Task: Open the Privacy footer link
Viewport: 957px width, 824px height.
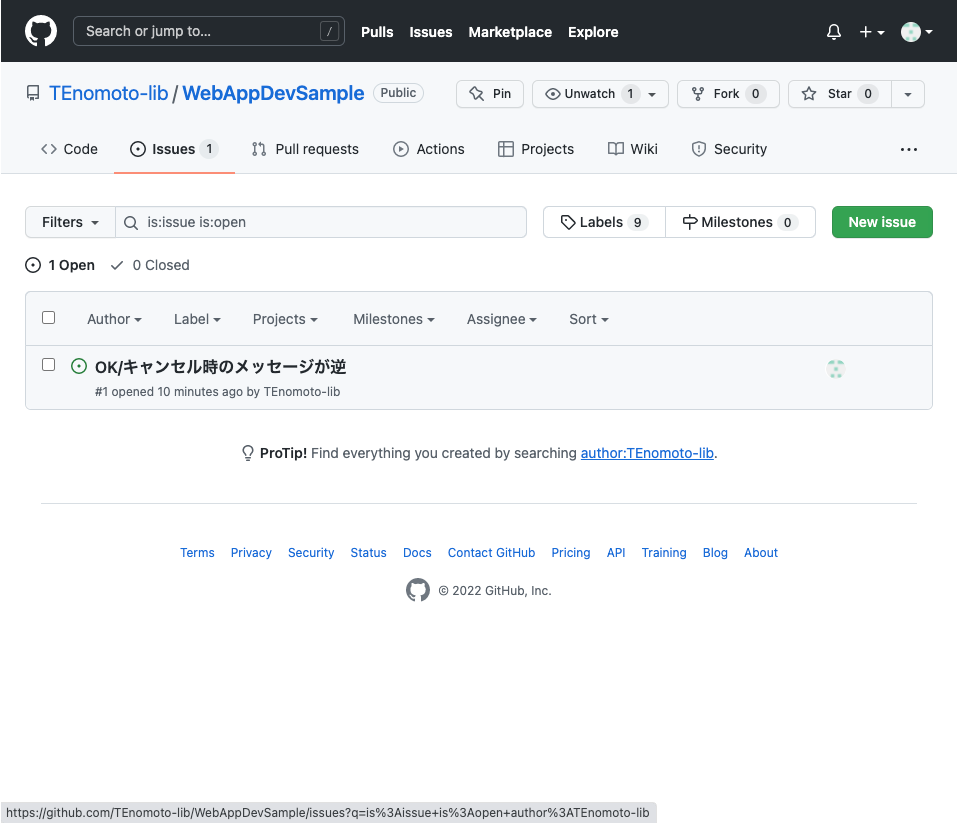Action: tap(251, 552)
